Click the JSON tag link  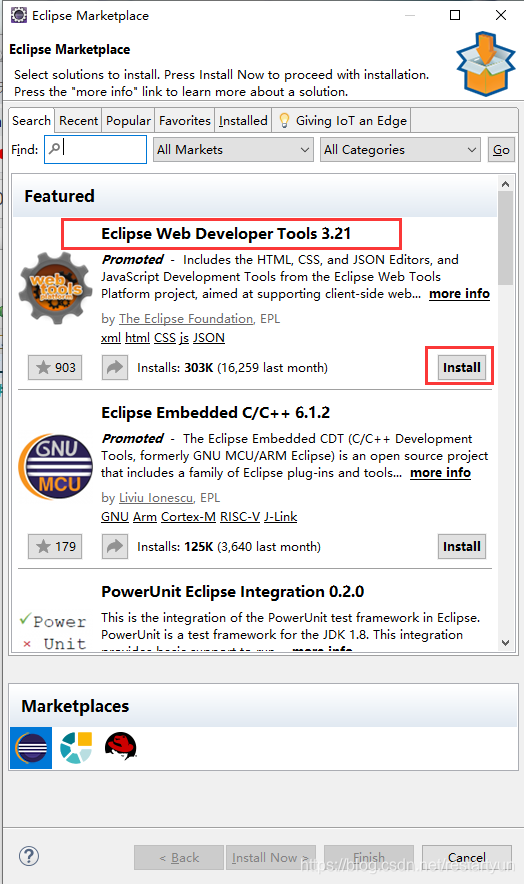209,338
